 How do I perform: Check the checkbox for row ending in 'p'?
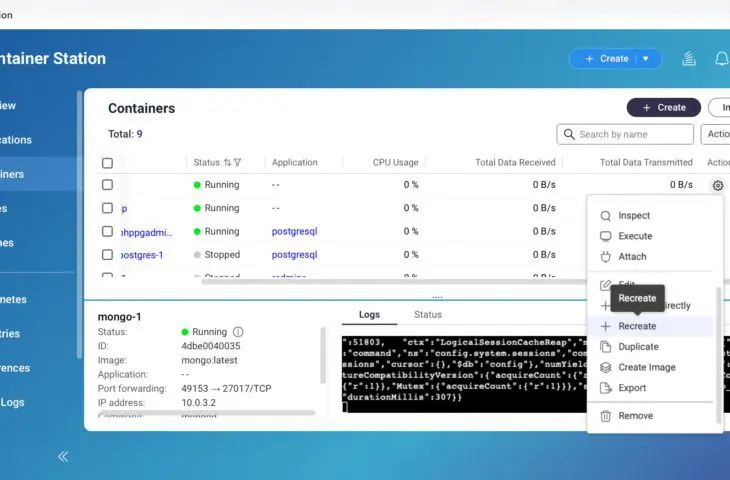108,208
